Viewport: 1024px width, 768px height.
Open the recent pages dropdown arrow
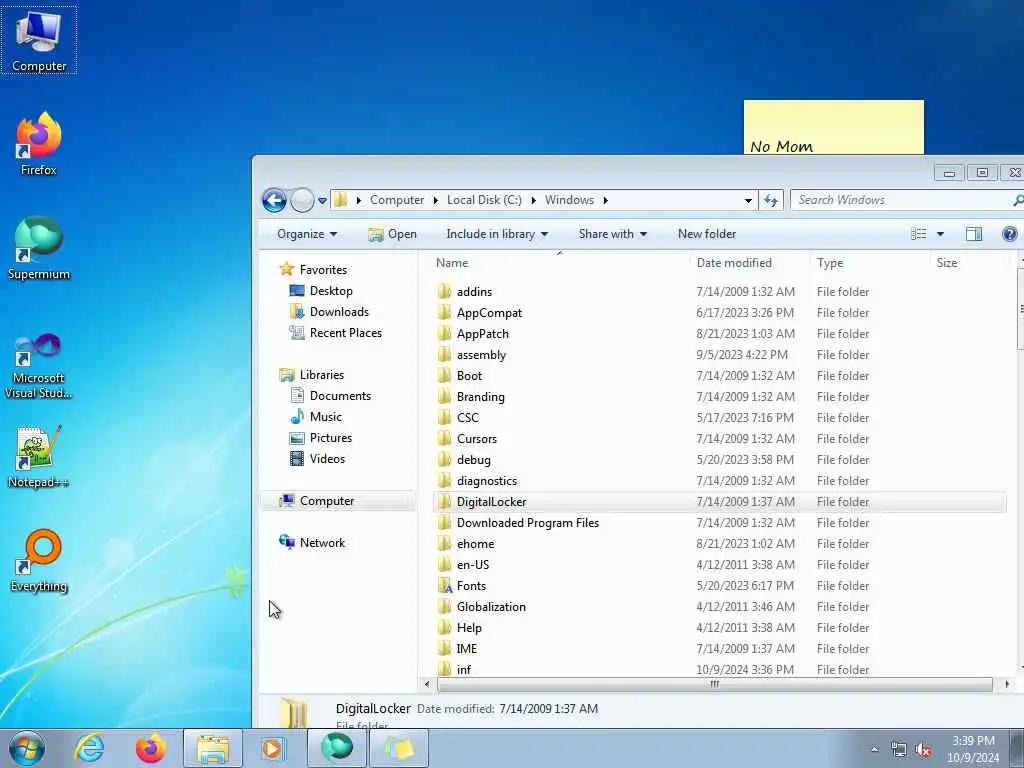pos(323,200)
